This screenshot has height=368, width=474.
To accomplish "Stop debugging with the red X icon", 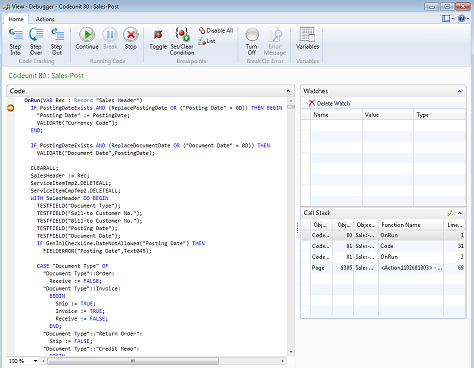I will coord(131,34).
